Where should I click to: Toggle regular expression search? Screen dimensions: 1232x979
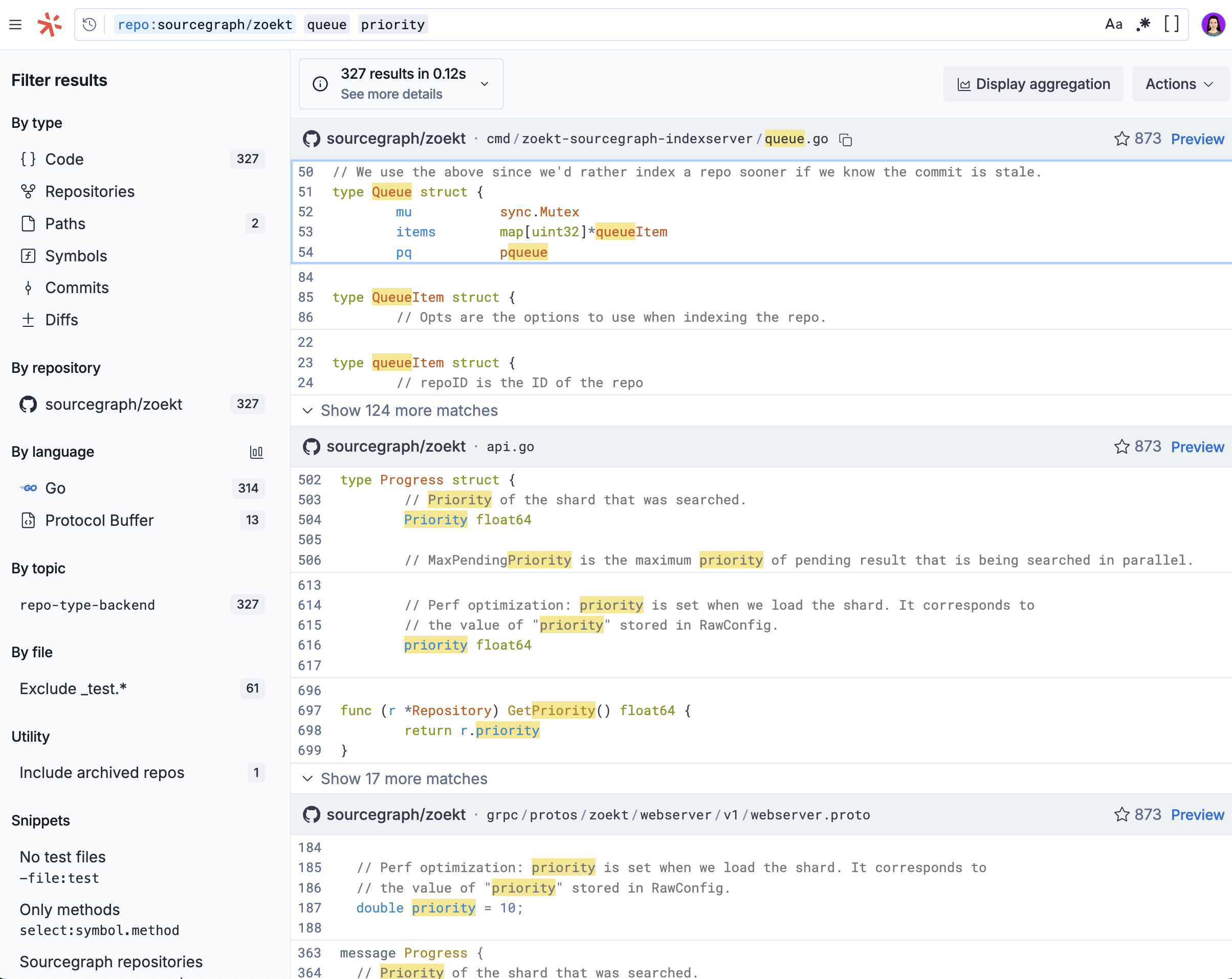[1143, 24]
